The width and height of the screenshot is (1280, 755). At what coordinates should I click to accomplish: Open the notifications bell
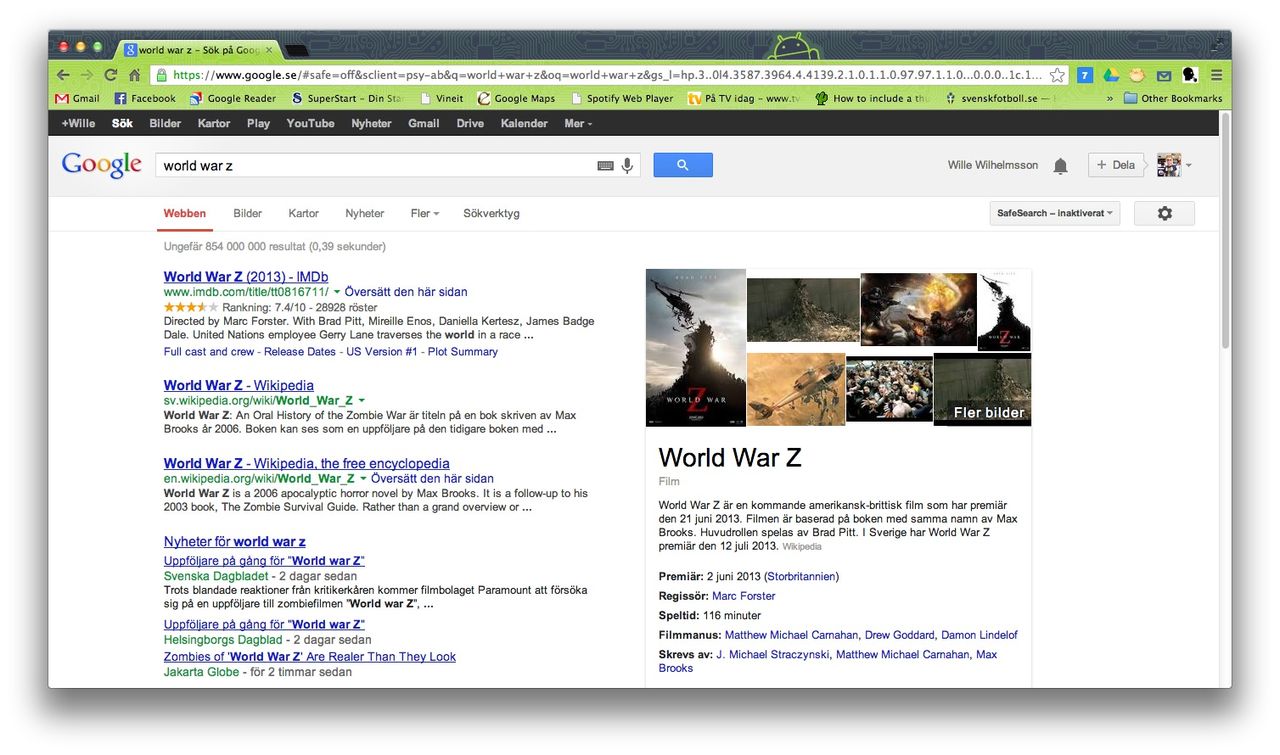click(1060, 166)
